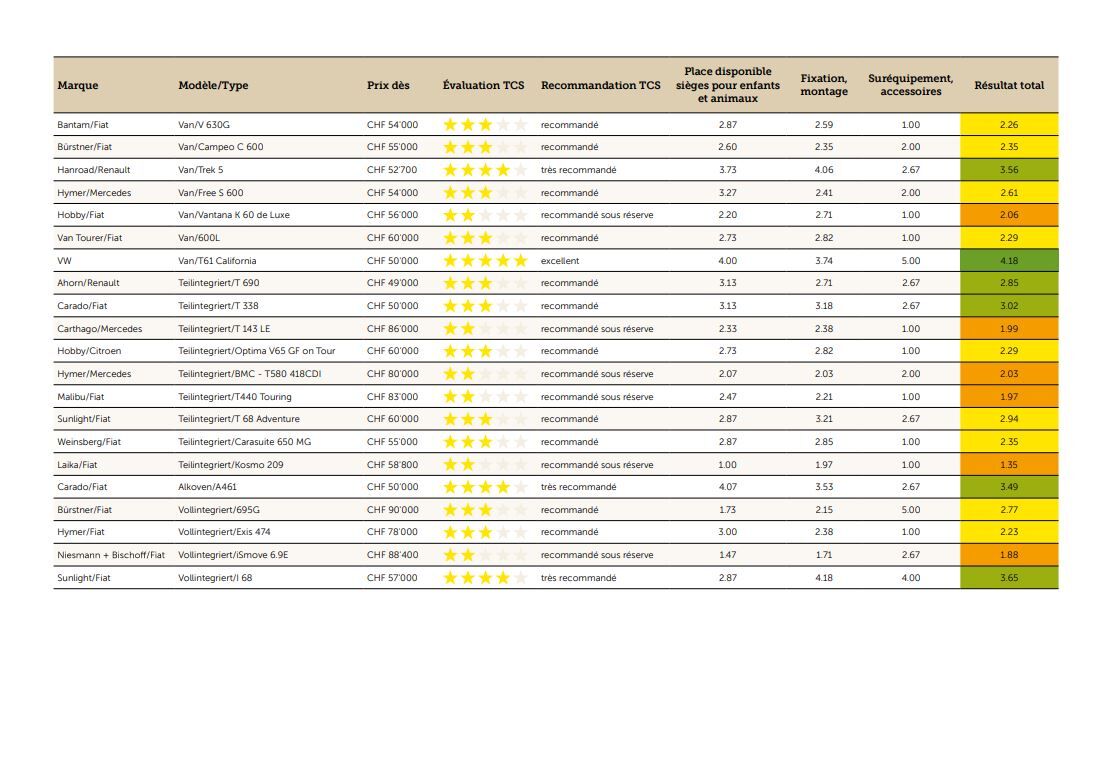The image size is (1115, 781).
Task: Click the 'Alkoven/A461' model cell
Action: (x=208, y=487)
